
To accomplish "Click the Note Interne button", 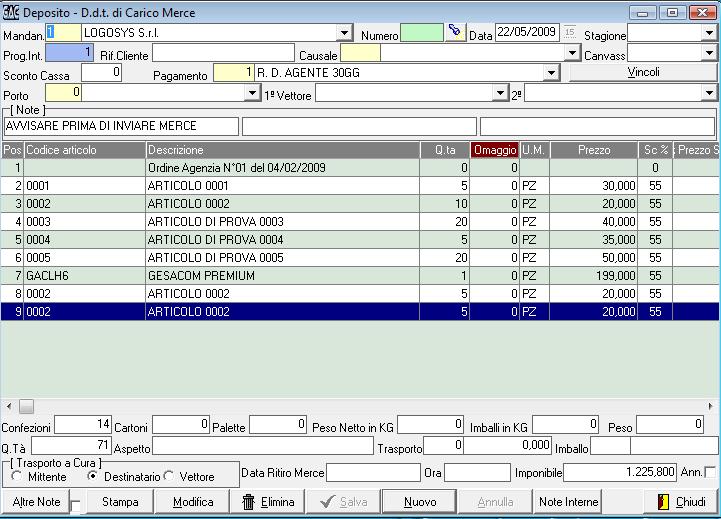I will (x=568, y=502).
